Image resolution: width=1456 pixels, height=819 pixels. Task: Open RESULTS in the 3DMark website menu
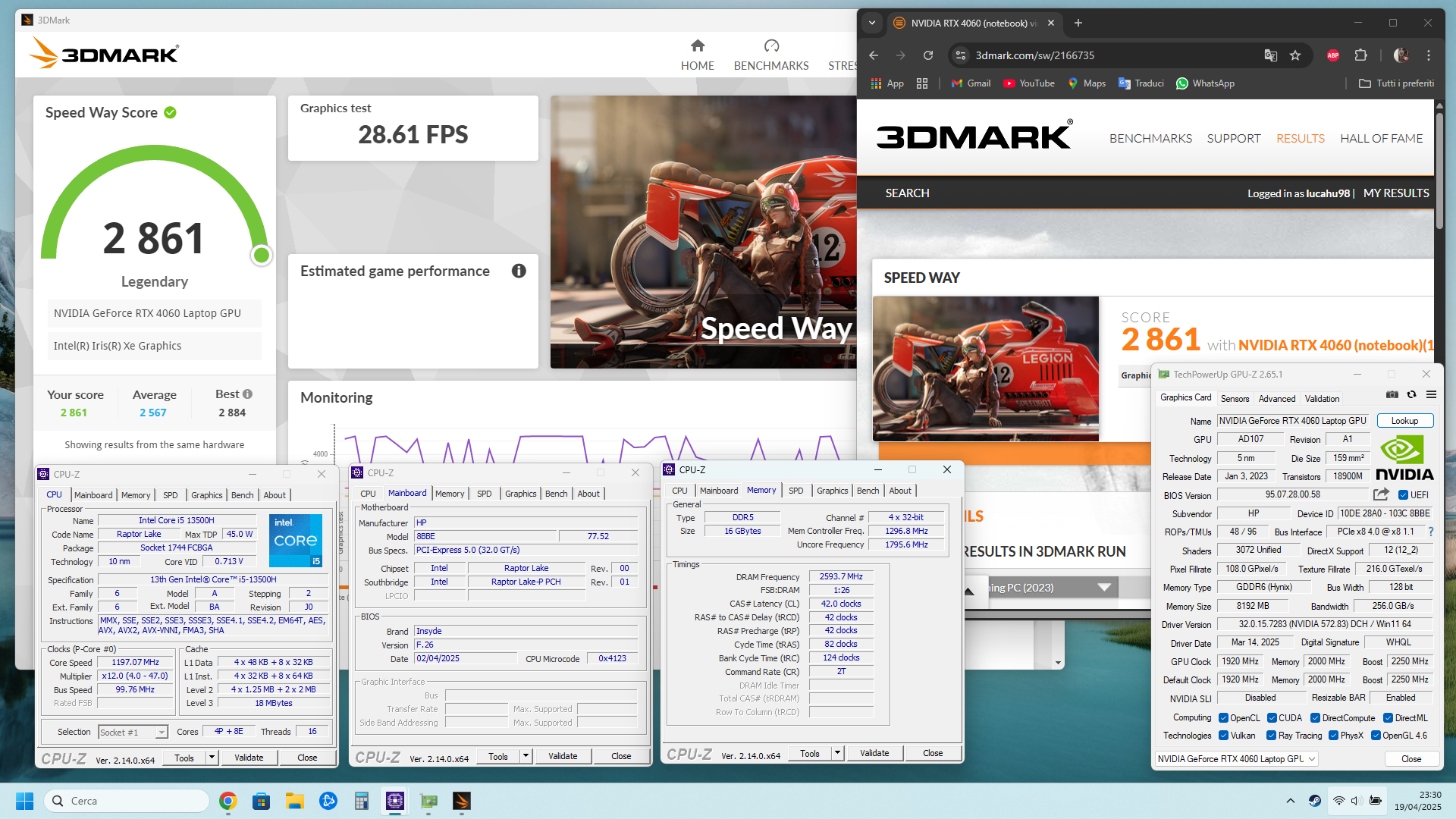click(1300, 139)
